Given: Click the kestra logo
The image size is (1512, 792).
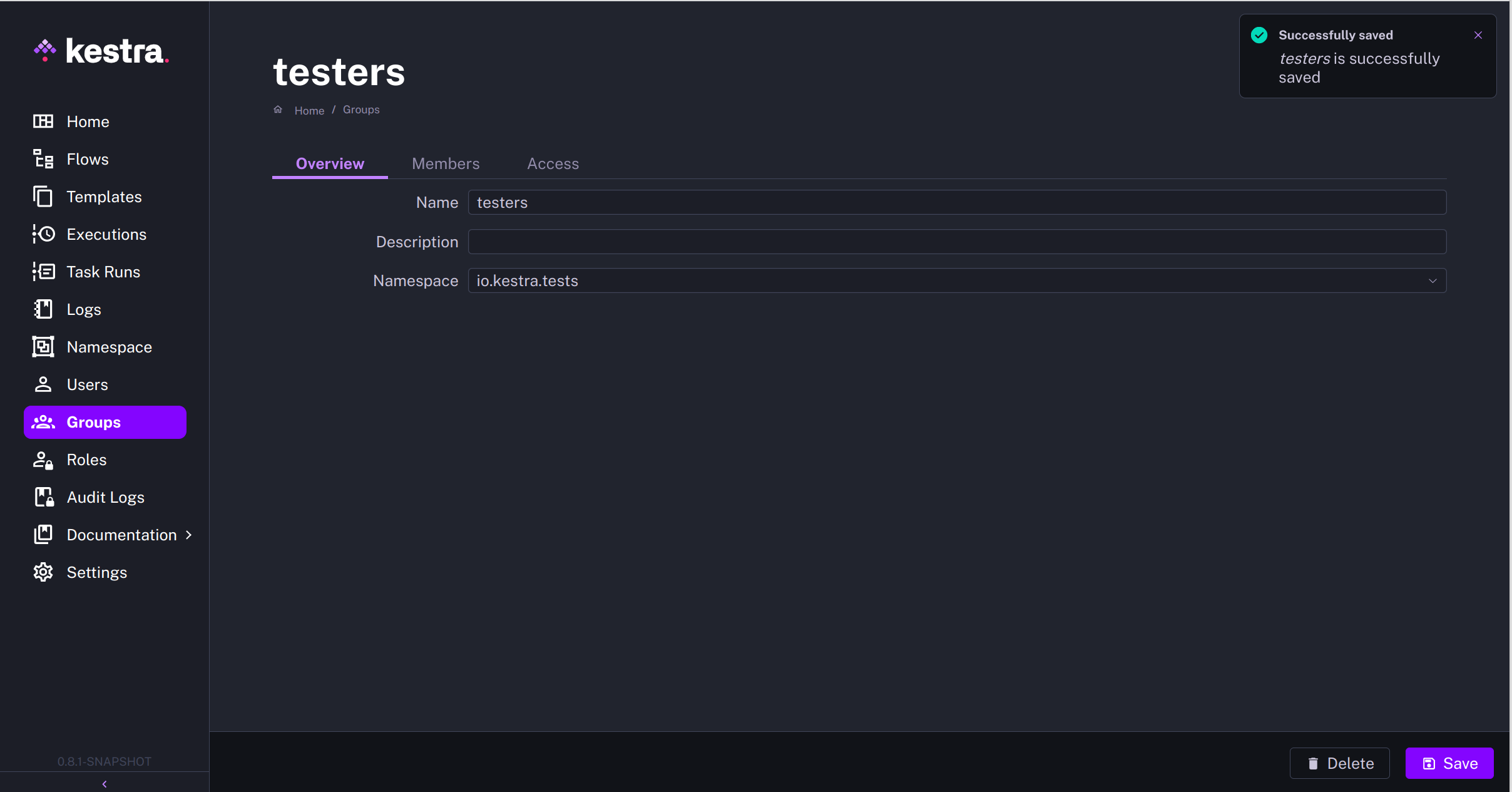Looking at the screenshot, I should [102, 51].
